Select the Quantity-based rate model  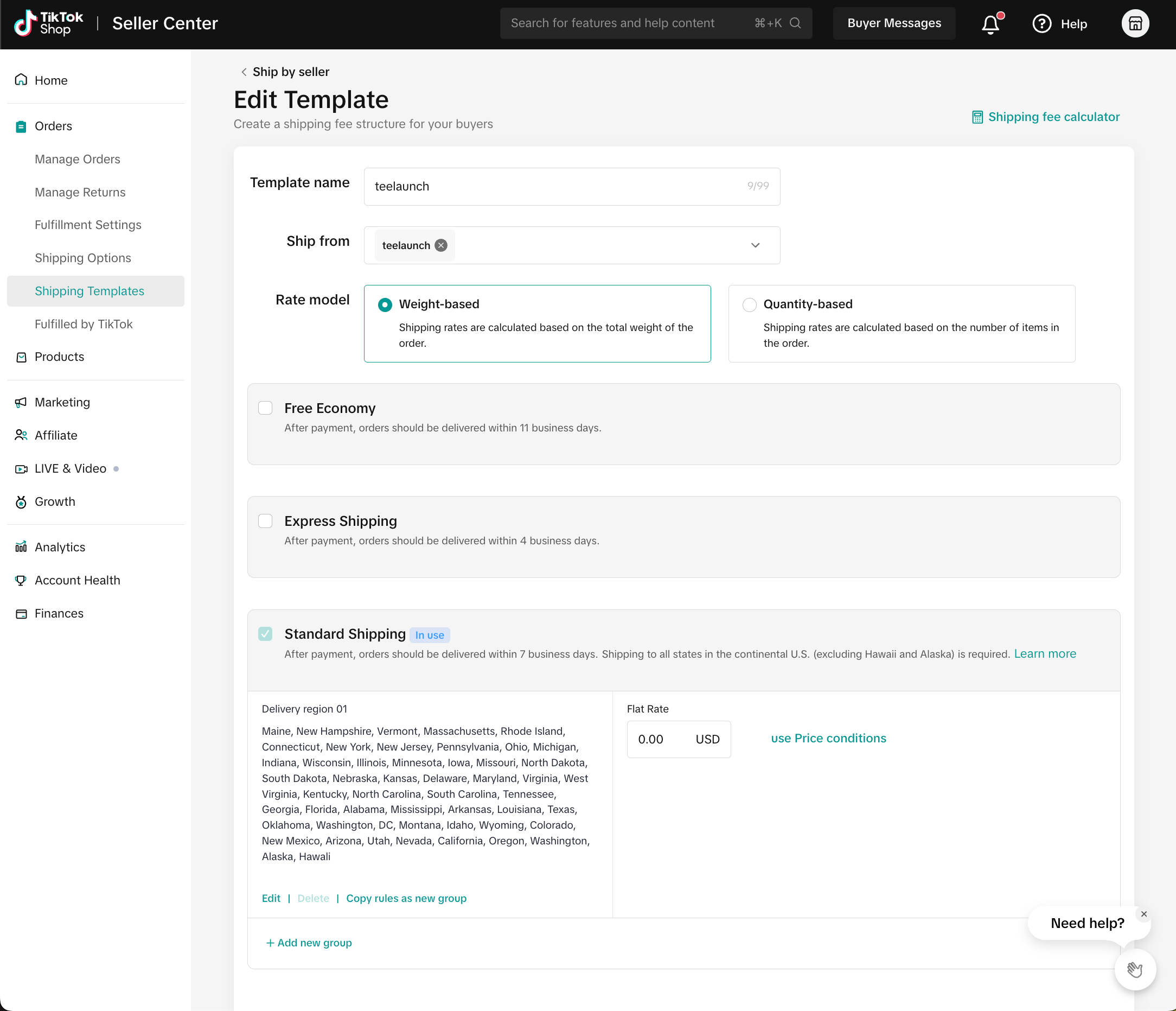coord(749,305)
